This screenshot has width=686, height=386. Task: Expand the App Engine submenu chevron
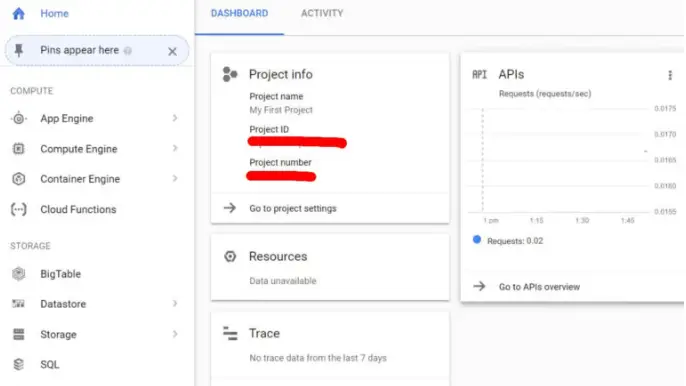175,118
